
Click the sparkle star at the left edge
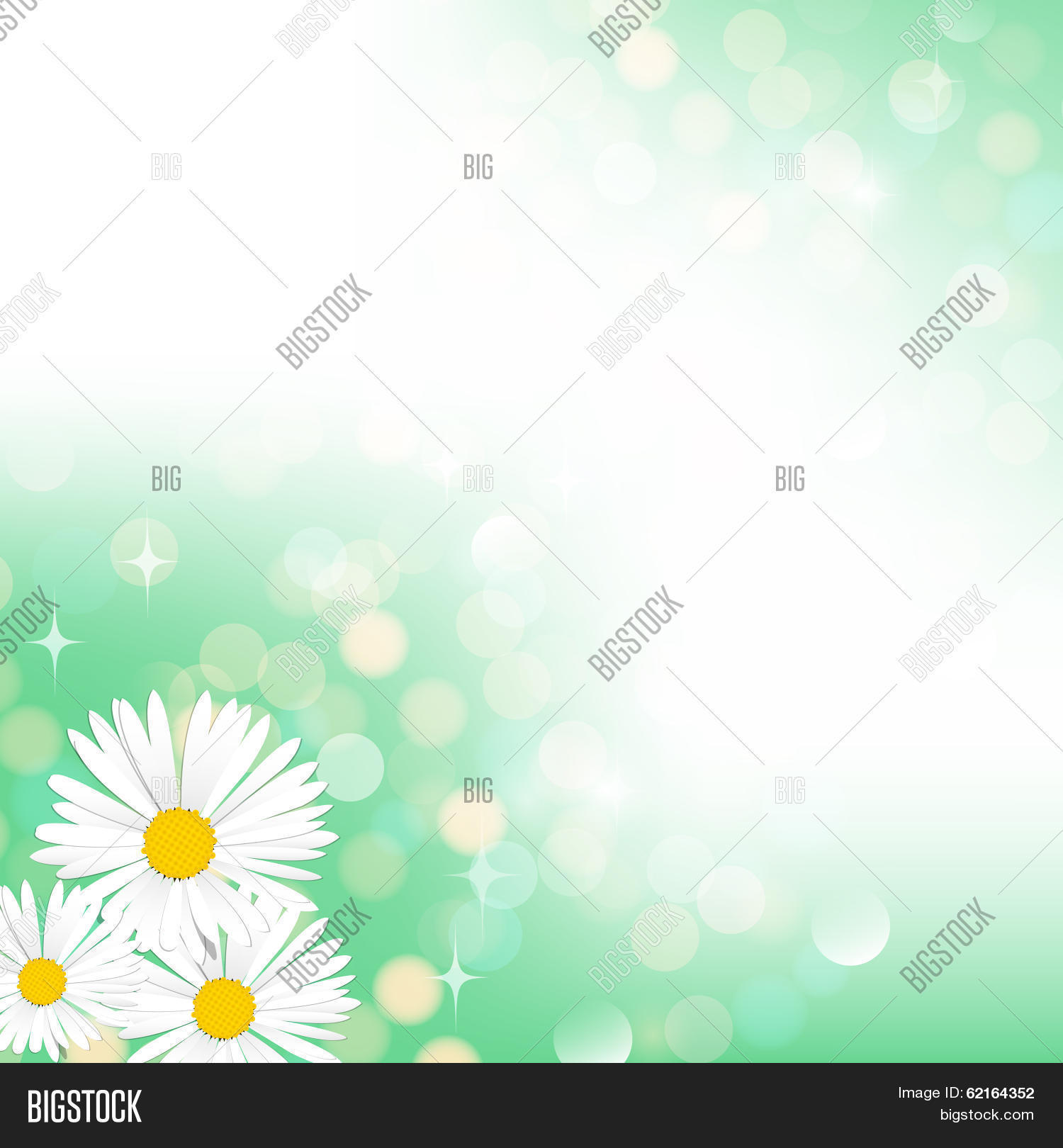(x=55, y=642)
